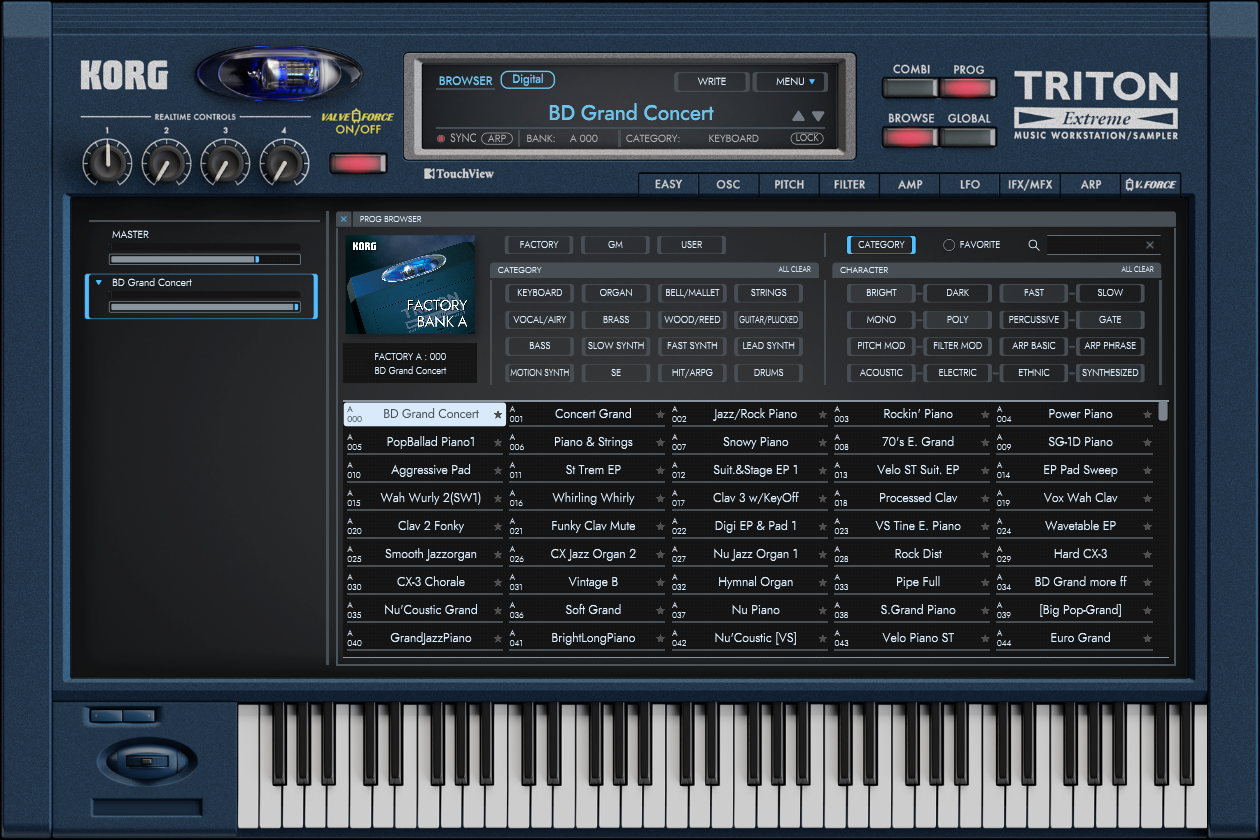Star the Power Piano program
This screenshot has width=1260, height=840.
click(x=1148, y=414)
